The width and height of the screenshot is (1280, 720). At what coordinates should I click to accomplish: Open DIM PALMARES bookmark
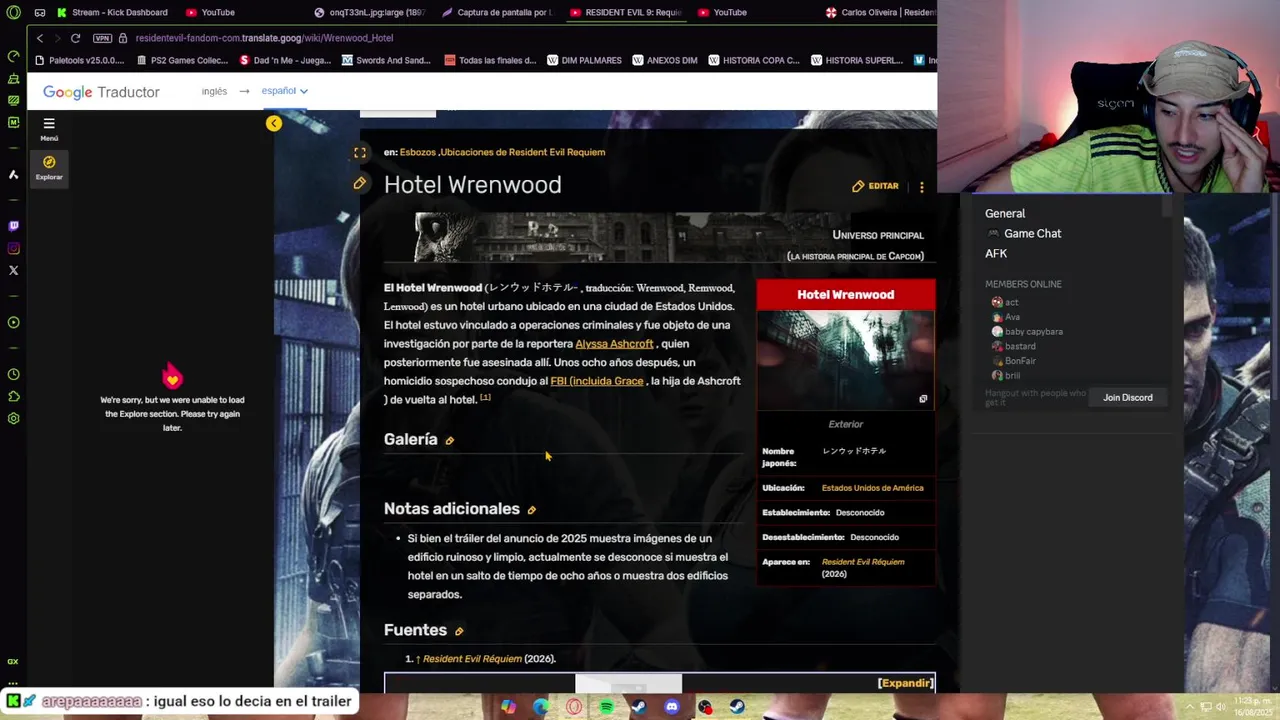pos(584,60)
